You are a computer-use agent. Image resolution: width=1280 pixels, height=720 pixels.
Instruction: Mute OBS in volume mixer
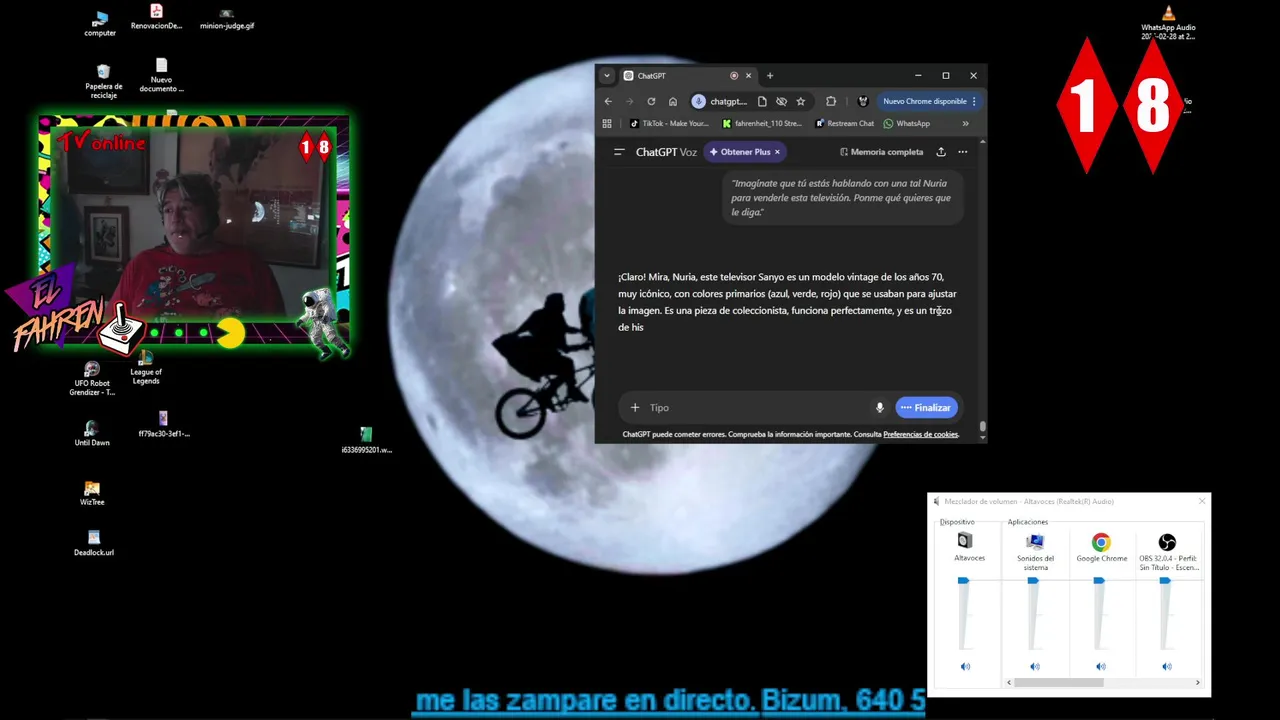pyautogui.click(x=1166, y=666)
